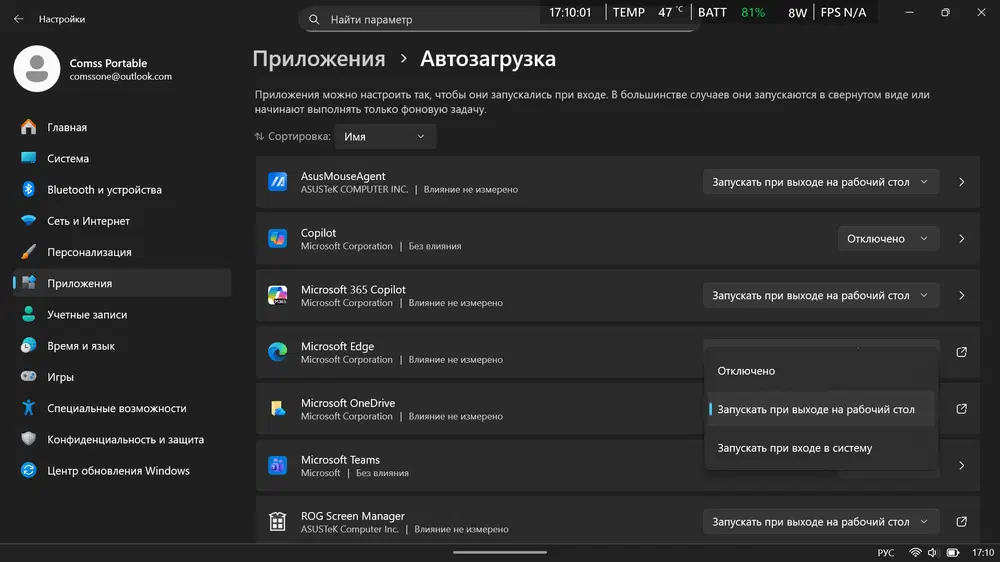The height and width of the screenshot is (562, 1000).
Task: Click the ASUSTeK COMPUTER INC. publisher text
Action: tap(354, 189)
